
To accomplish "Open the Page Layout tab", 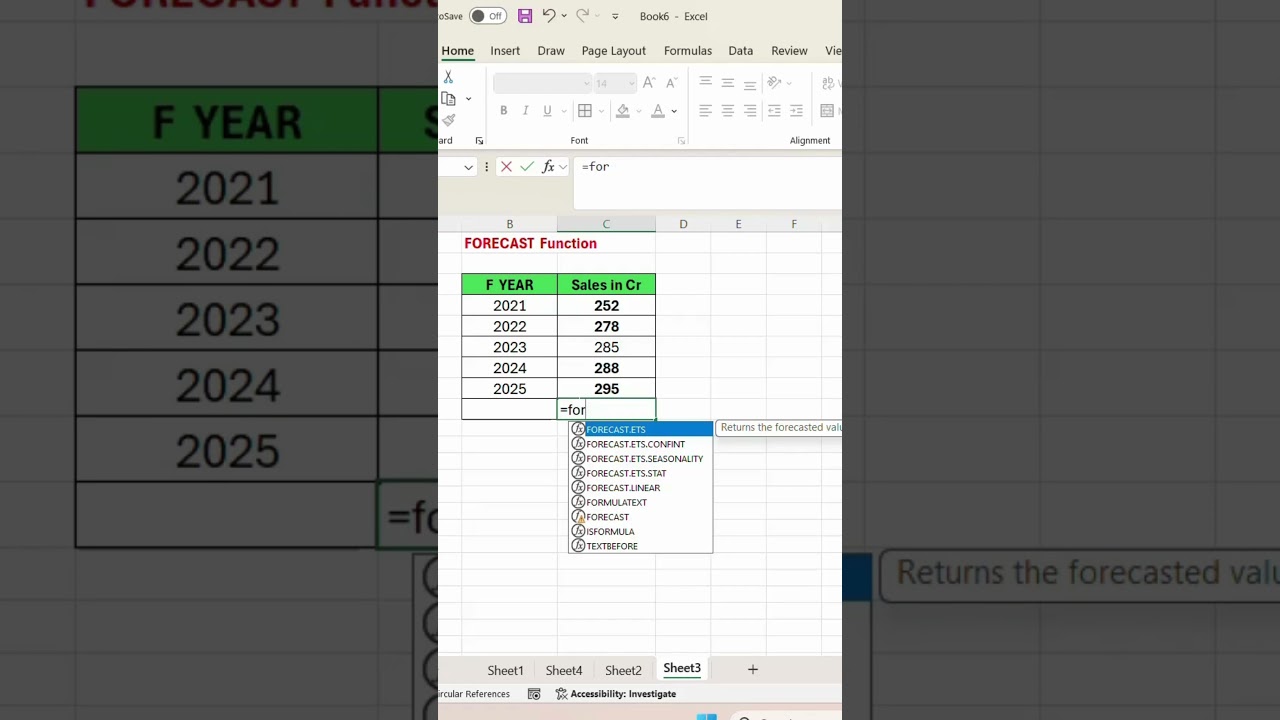I will tap(614, 51).
